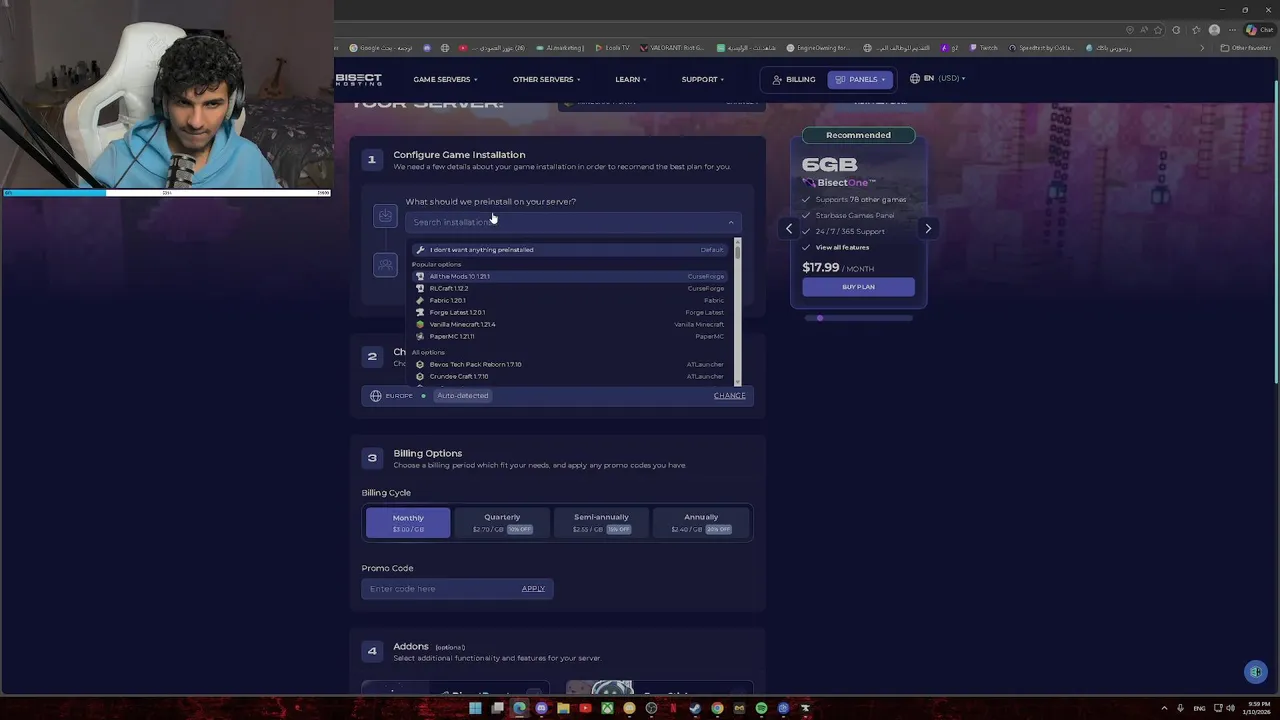Image resolution: width=1280 pixels, height=720 pixels.
Task: Open the Copilot Chat button in the browser
Action: (x=1258, y=30)
